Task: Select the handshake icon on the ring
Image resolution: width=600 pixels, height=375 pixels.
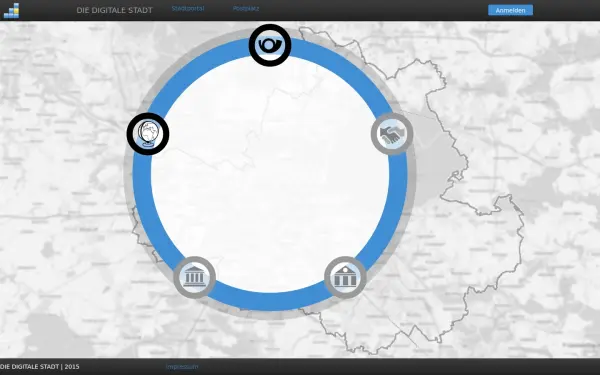Action: click(x=392, y=134)
